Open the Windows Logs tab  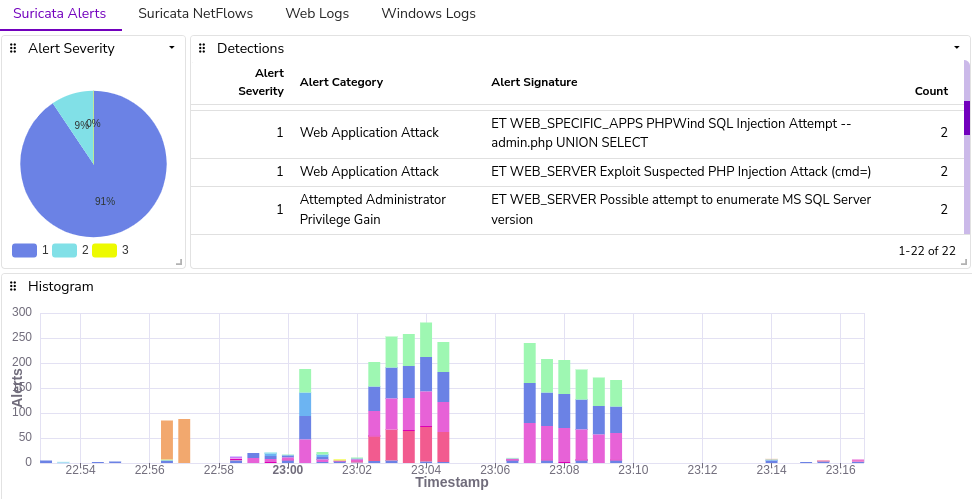coord(428,14)
